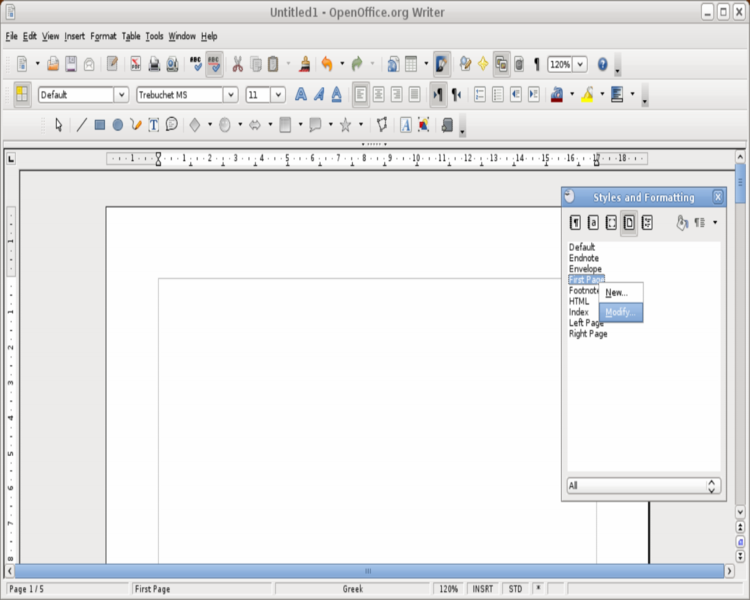Open OpenOffice.org Help icon
750x600 pixels.
[x=603, y=64]
